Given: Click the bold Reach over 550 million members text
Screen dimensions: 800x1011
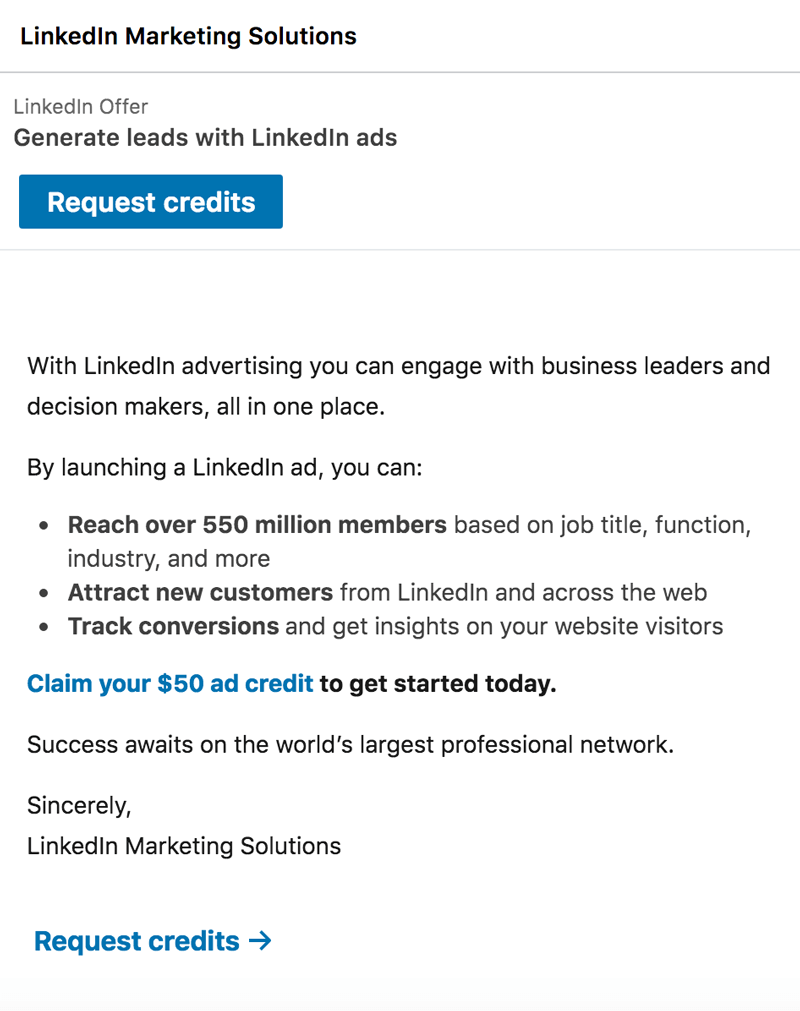Looking at the screenshot, I should pos(256,524).
